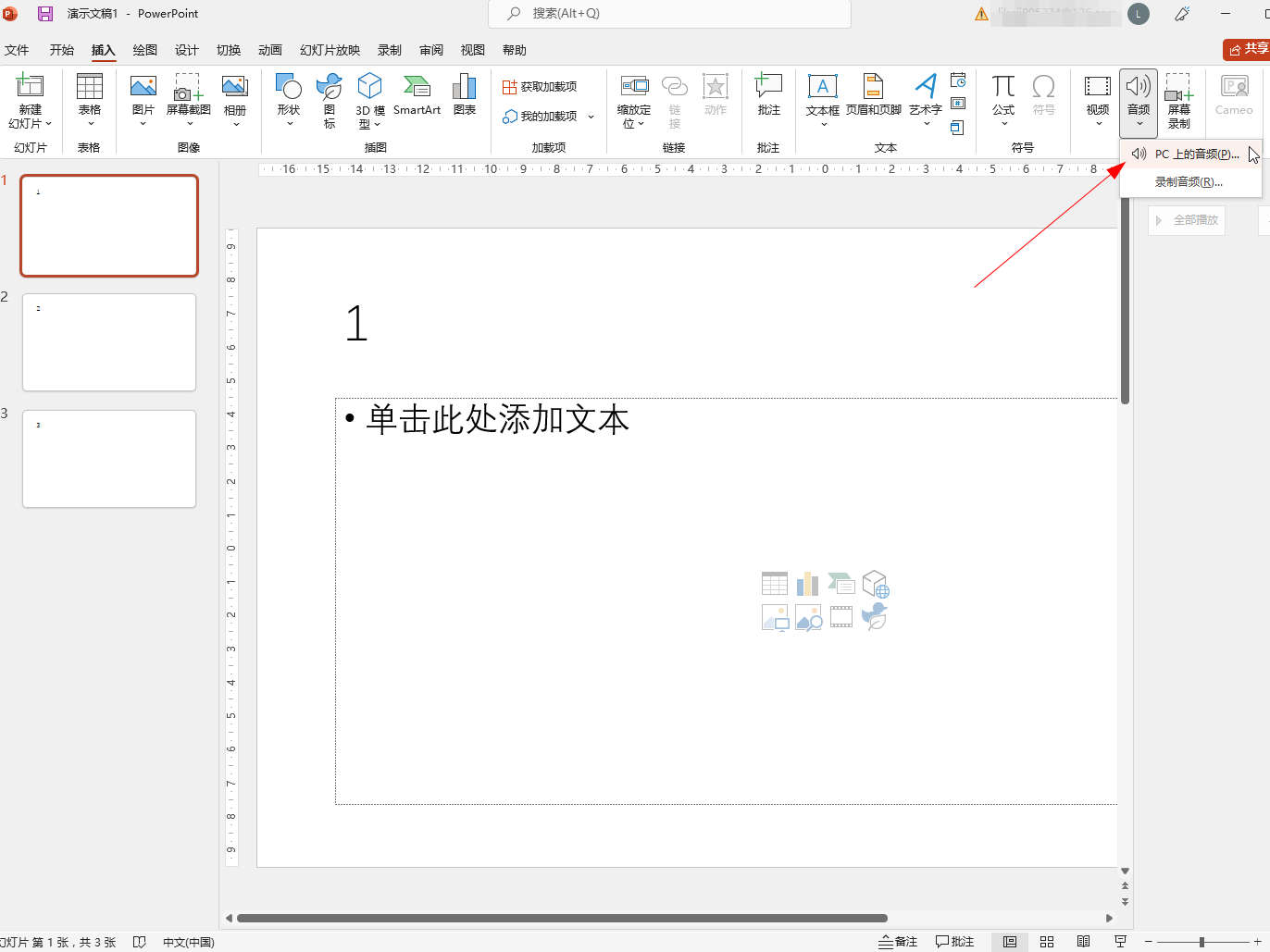Viewport: 1270px width, 952px height.
Task: Open My Add-ins (我的加载项)
Action: [540, 117]
